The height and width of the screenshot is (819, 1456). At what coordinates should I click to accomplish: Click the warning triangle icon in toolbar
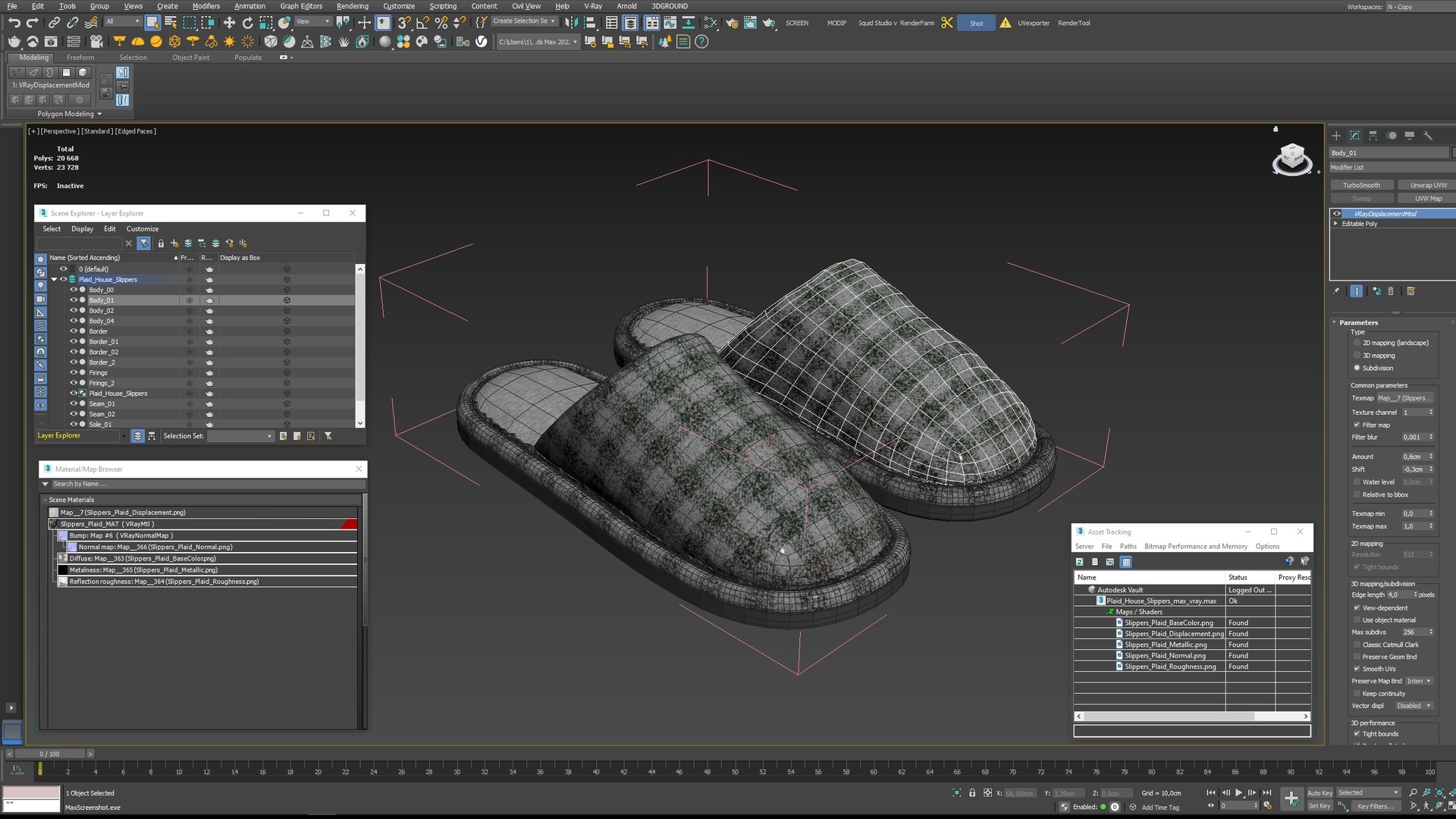pyautogui.click(x=1005, y=23)
